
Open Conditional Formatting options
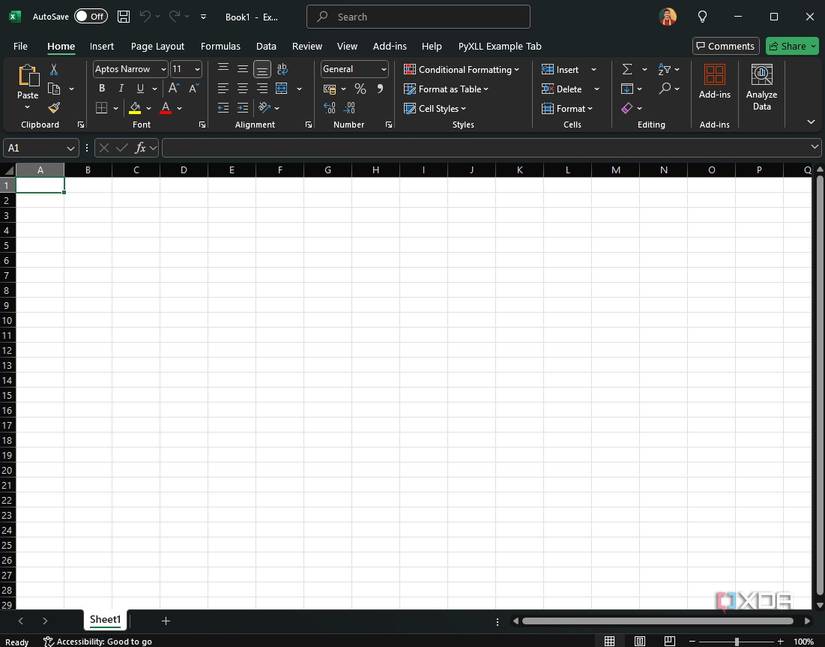tap(462, 69)
